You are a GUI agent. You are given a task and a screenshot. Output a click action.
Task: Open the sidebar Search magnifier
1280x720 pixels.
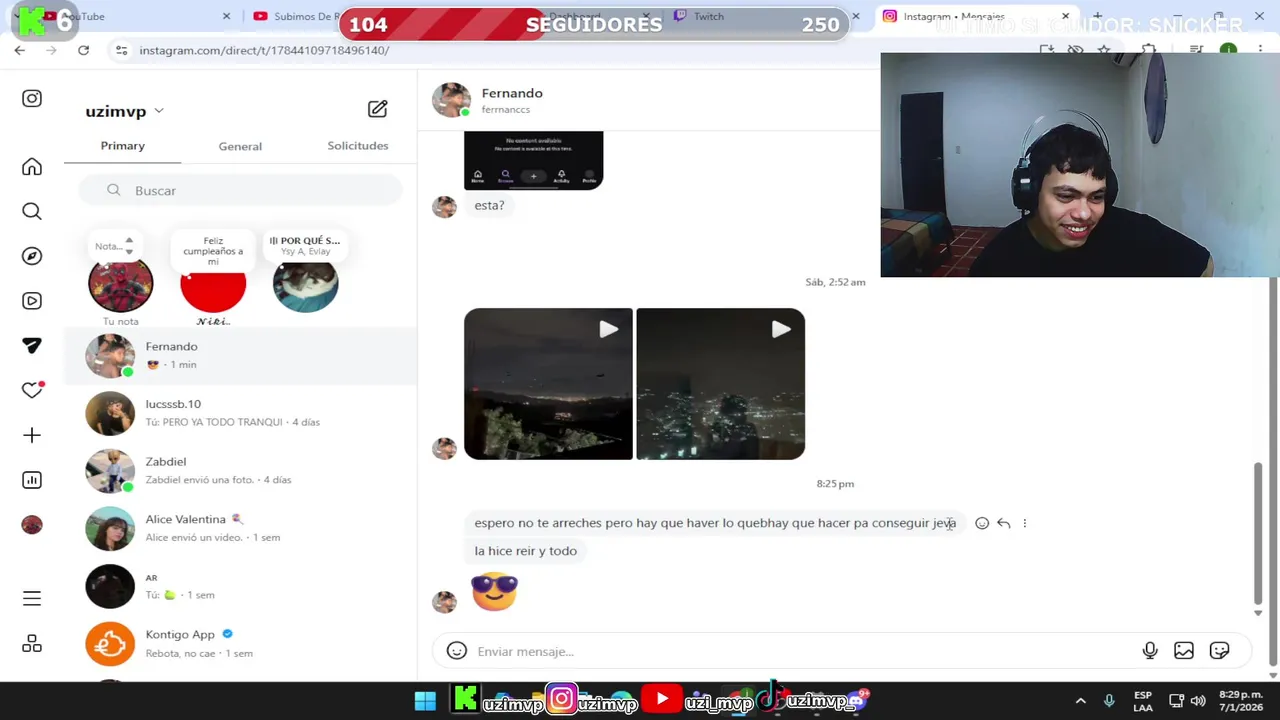pos(32,211)
